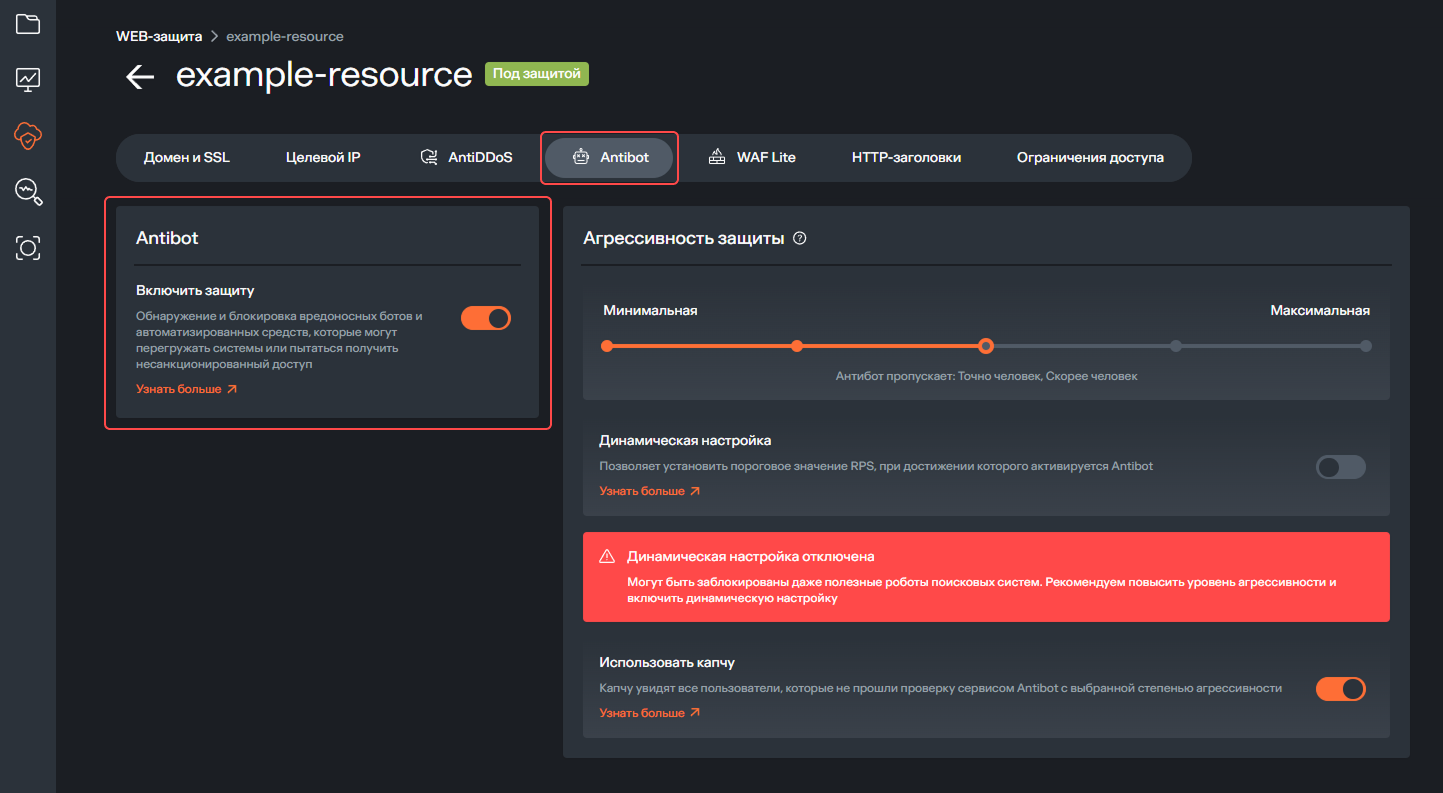This screenshot has height=793, width=1443.
Task: Disable the Использовать капчу switch
Action: click(x=1340, y=689)
